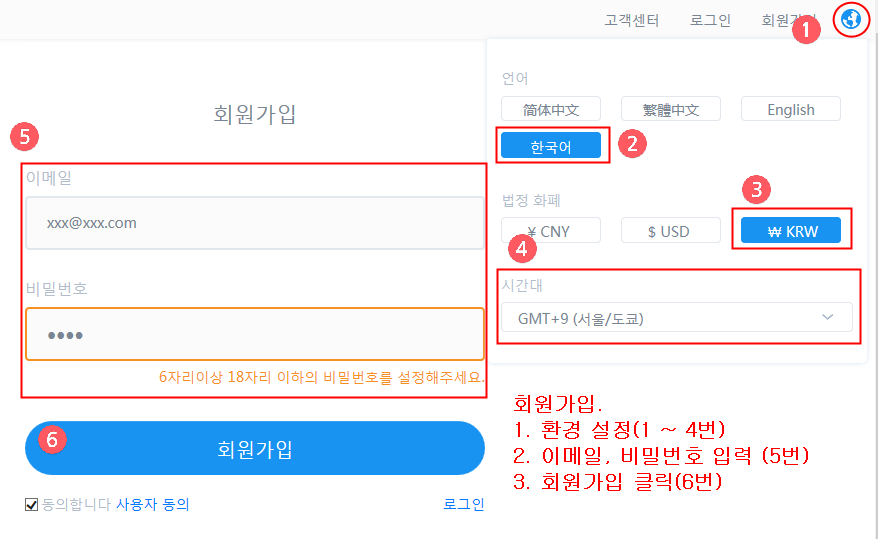The width and height of the screenshot is (878, 539).
Task: Choose ¥ CNY currency
Action: pyautogui.click(x=550, y=231)
